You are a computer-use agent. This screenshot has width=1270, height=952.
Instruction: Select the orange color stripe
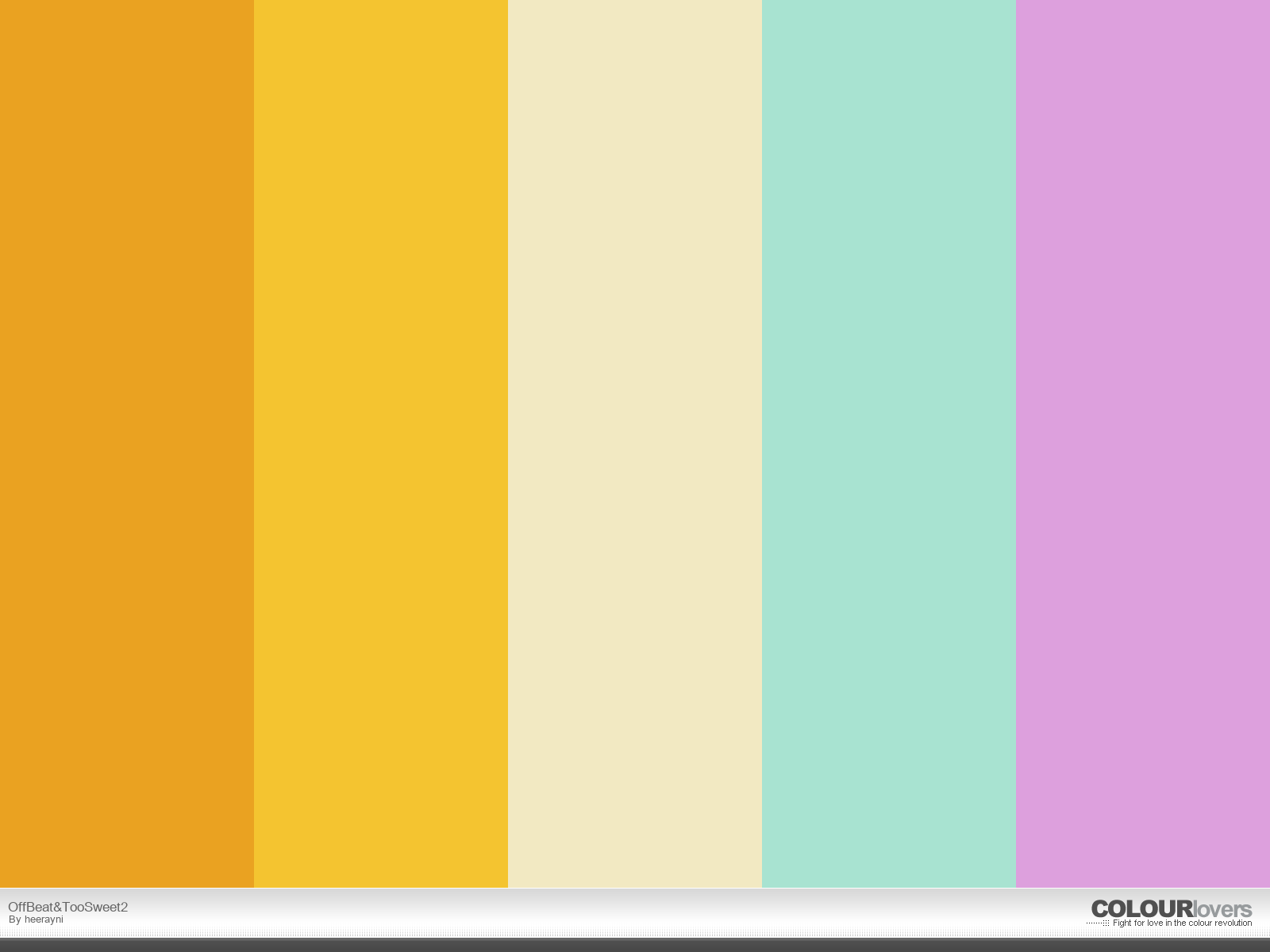click(127, 443)
